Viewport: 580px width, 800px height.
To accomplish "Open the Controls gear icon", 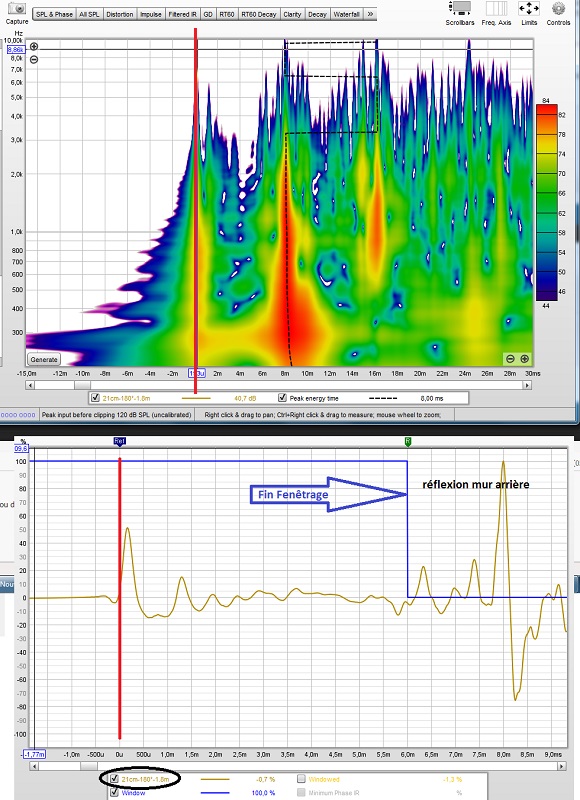I will [559, 8].
